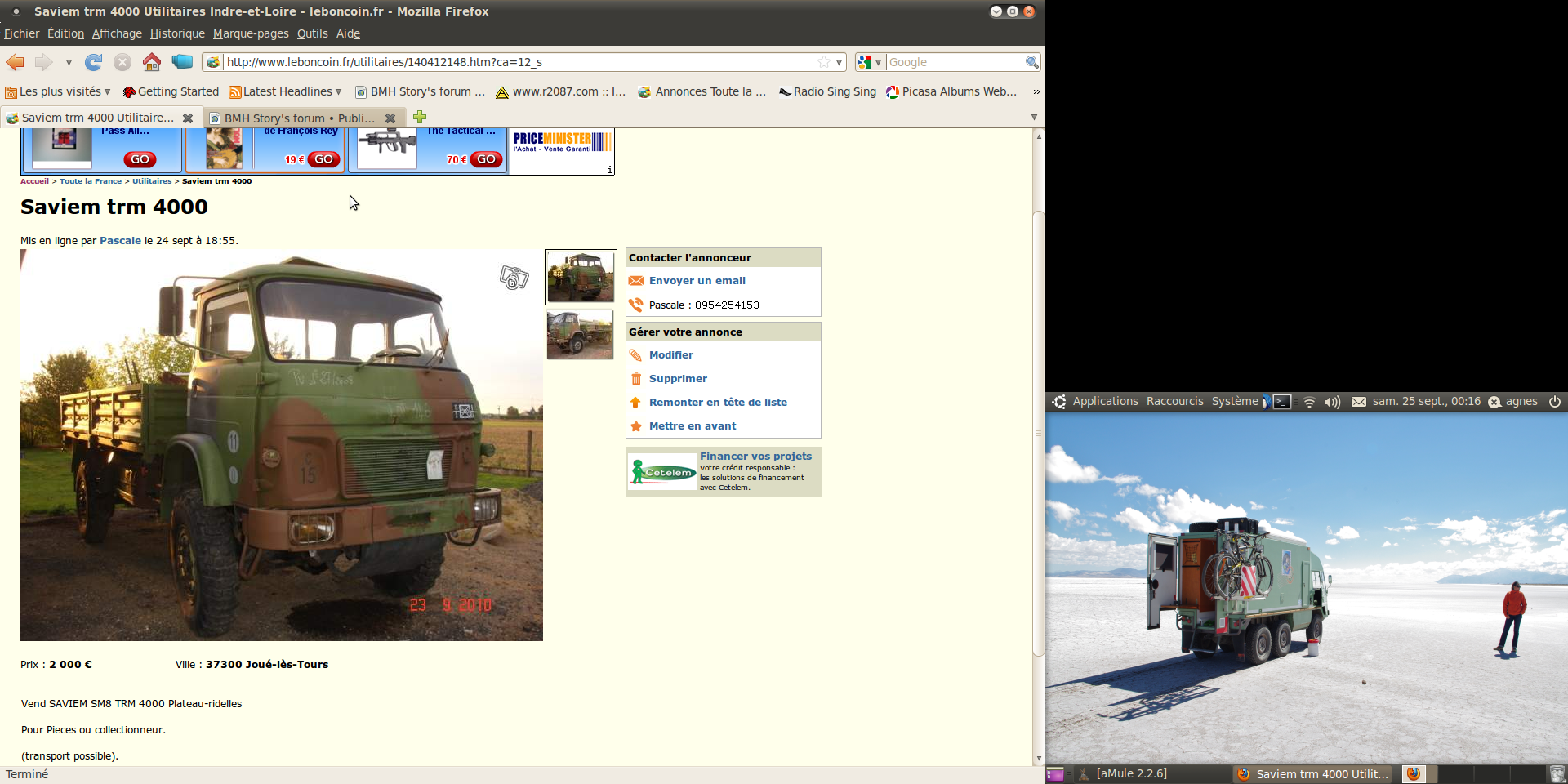1568x784 pixels.
Task: Click the Envoyer un email link
Action: [697, 281]
